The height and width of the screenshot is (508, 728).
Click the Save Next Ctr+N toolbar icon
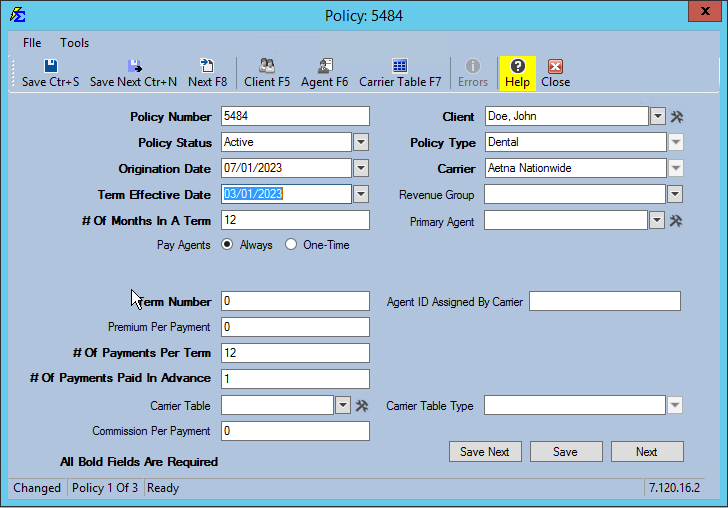point(135,66)
